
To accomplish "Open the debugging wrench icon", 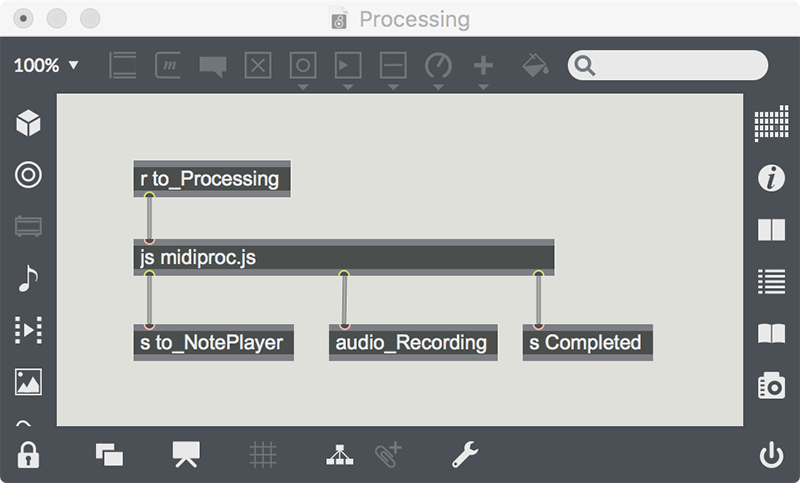I will (x=465, y=454).
